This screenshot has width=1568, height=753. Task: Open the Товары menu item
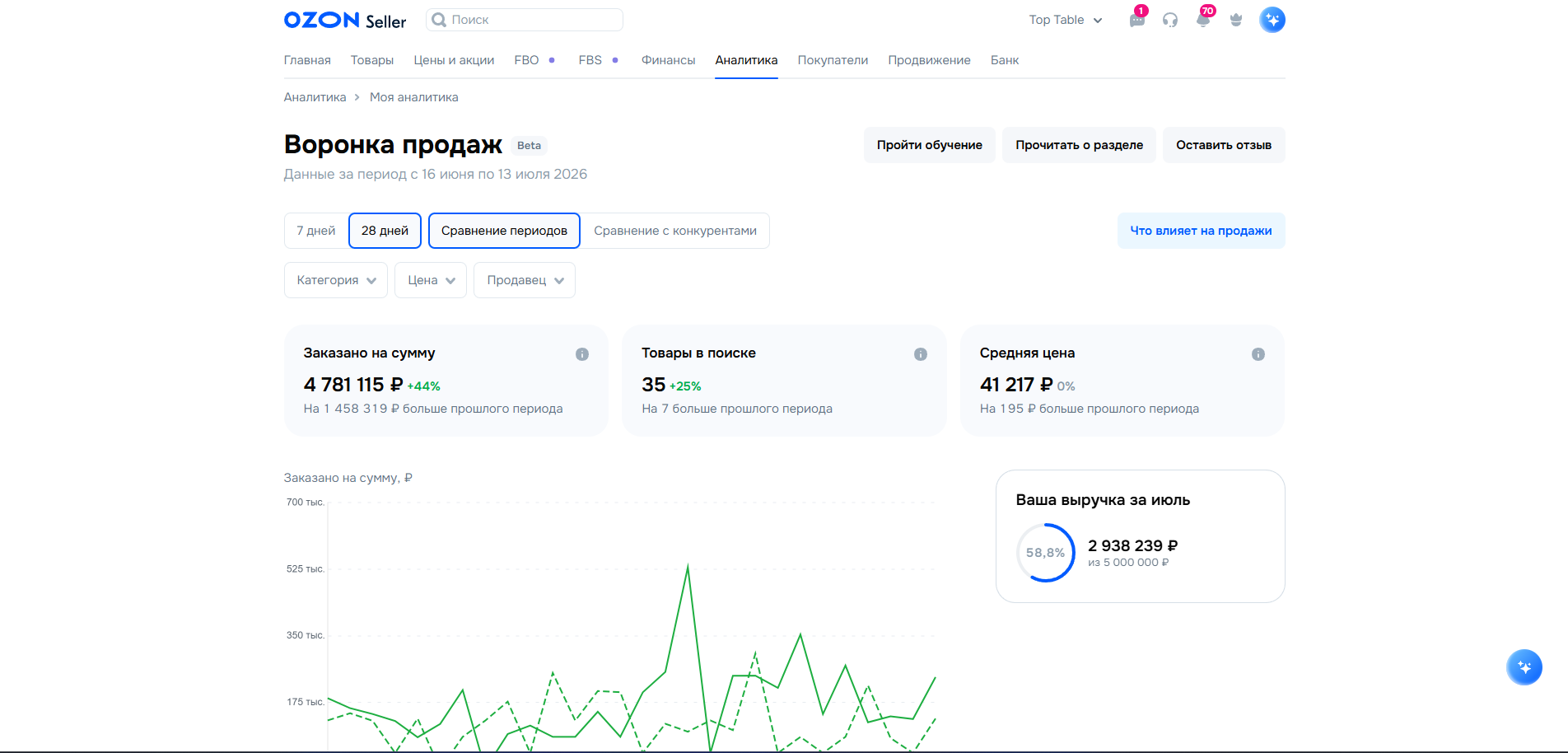372,60
